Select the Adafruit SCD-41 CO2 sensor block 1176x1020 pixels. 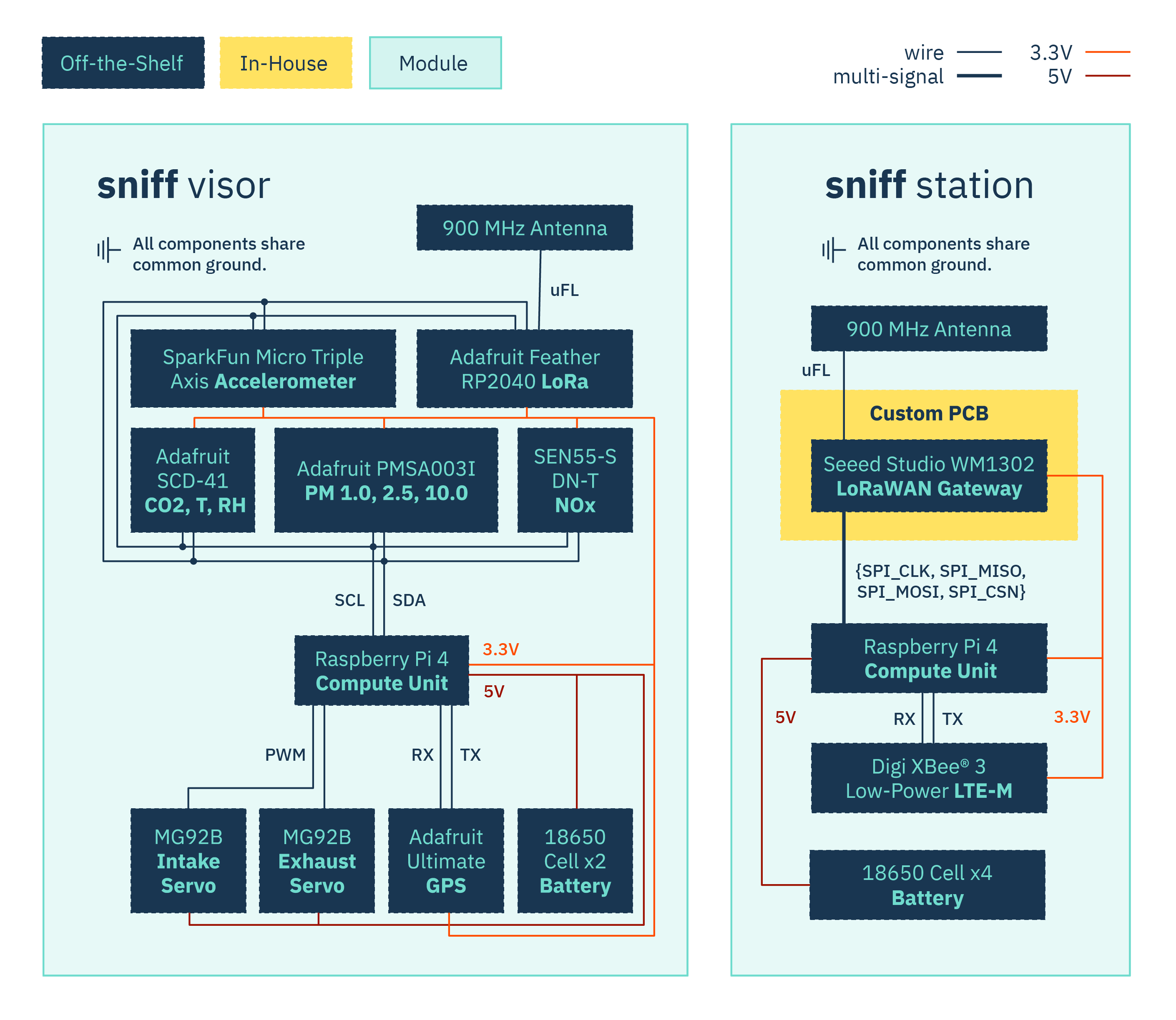193,480
